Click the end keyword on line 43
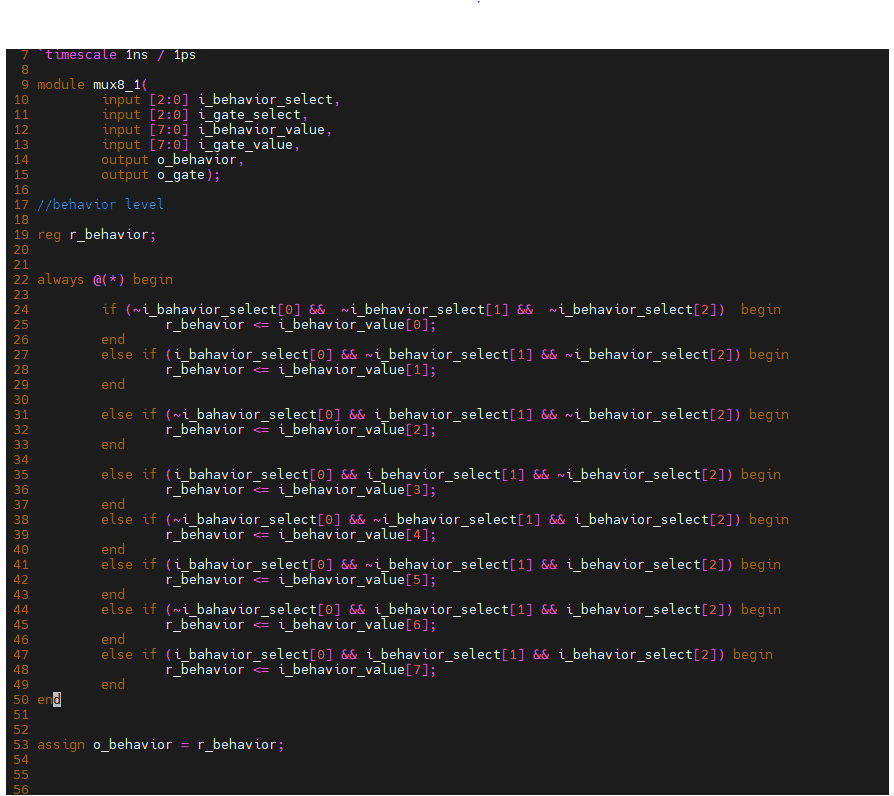 point(113,595)
